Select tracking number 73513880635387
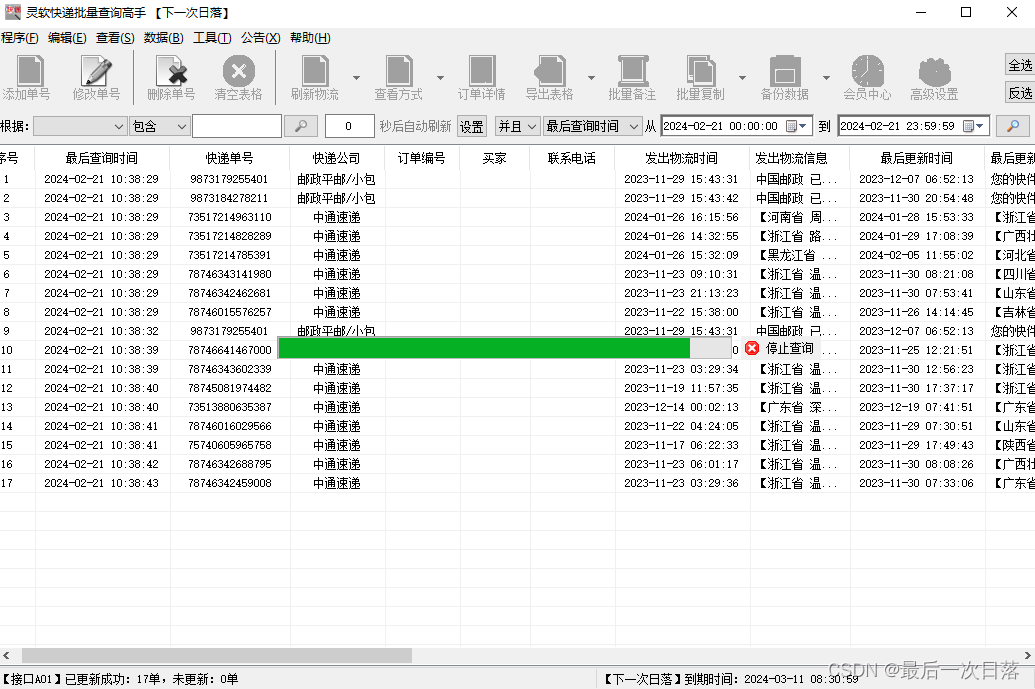This screenshot has height=689, width=1035. [230, 407]
